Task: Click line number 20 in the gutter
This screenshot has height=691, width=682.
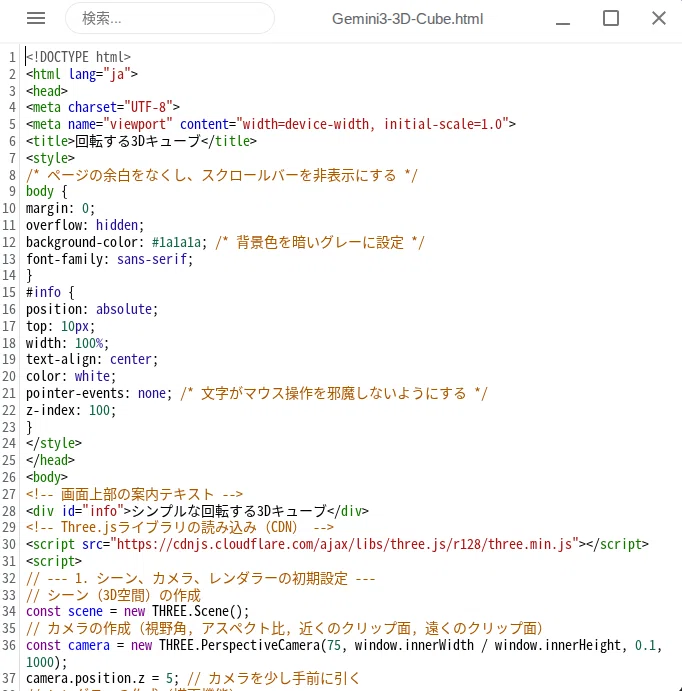Action: click(x=9, y=376)
